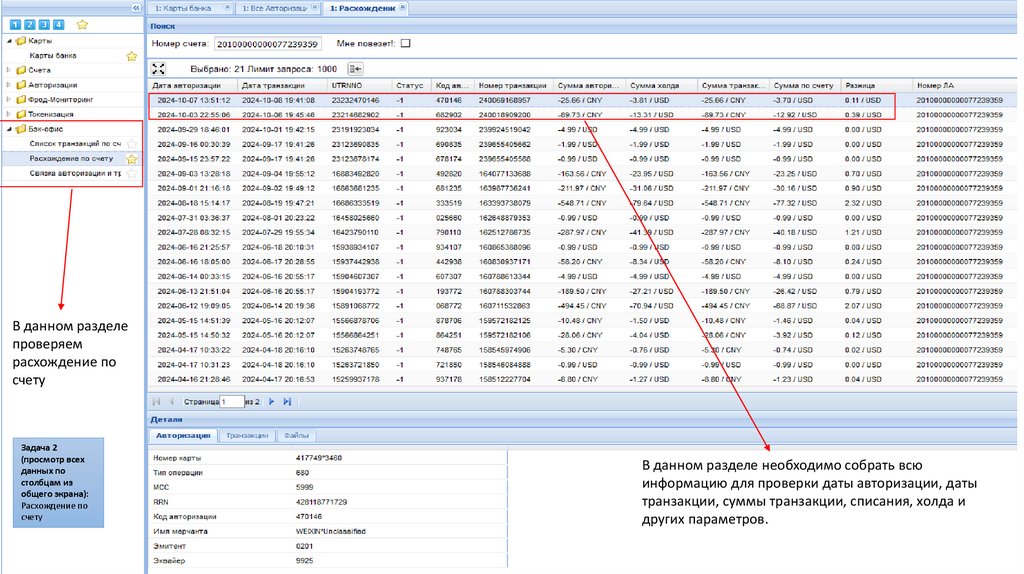The image size is (1024, 574).
Task: Click the fullscreen expand grid icon
Action: click(158, 69)
